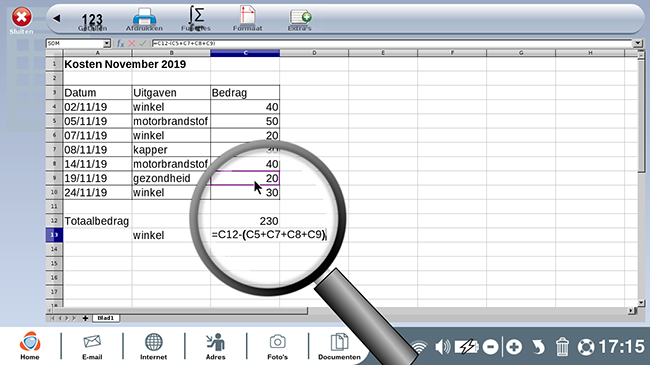650x365 pixels.
Task: Select the date cell 05/11/19
Action: [97, 121]
